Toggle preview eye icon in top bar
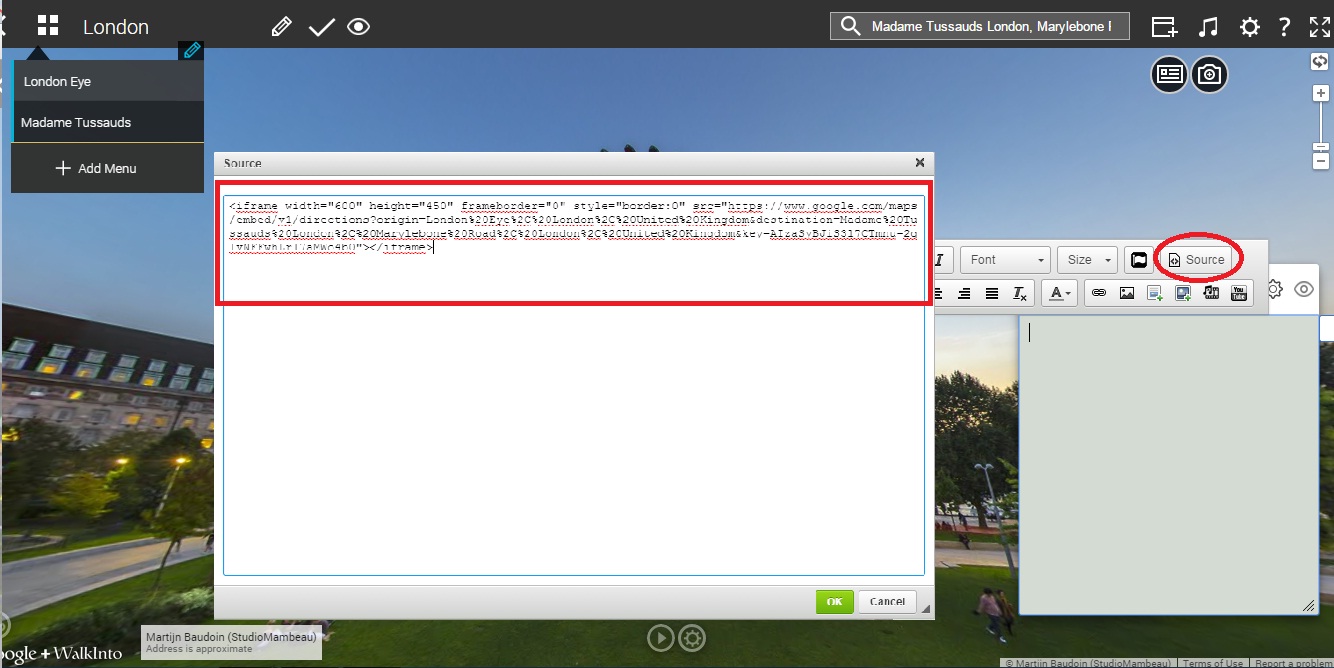Screen dimensions: 1334x668 [359, 27]
